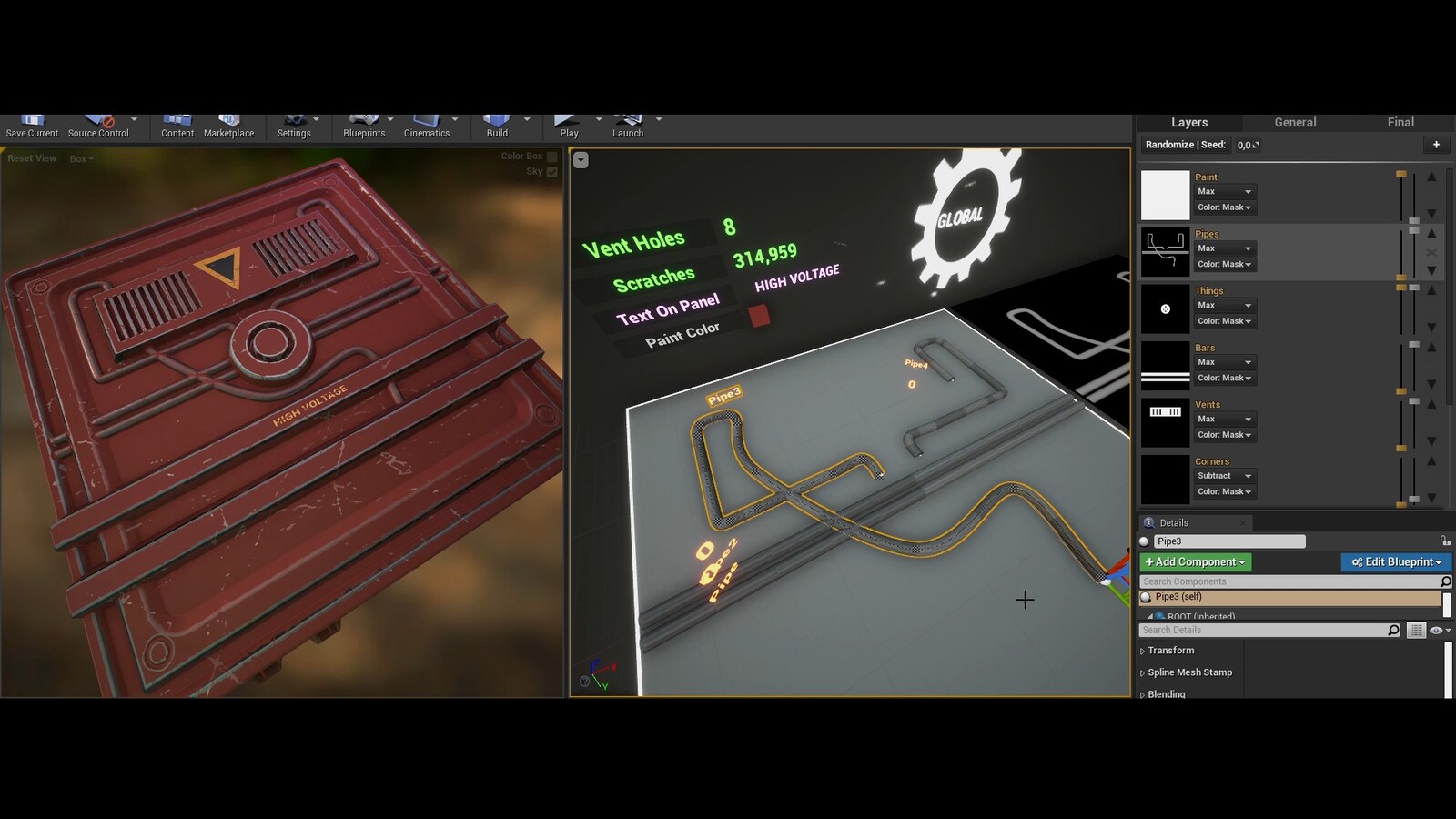The height and width of the screenshot is (819, 1456).
Task: Launch the project using the Launch icon
Action: pos(627,123)
